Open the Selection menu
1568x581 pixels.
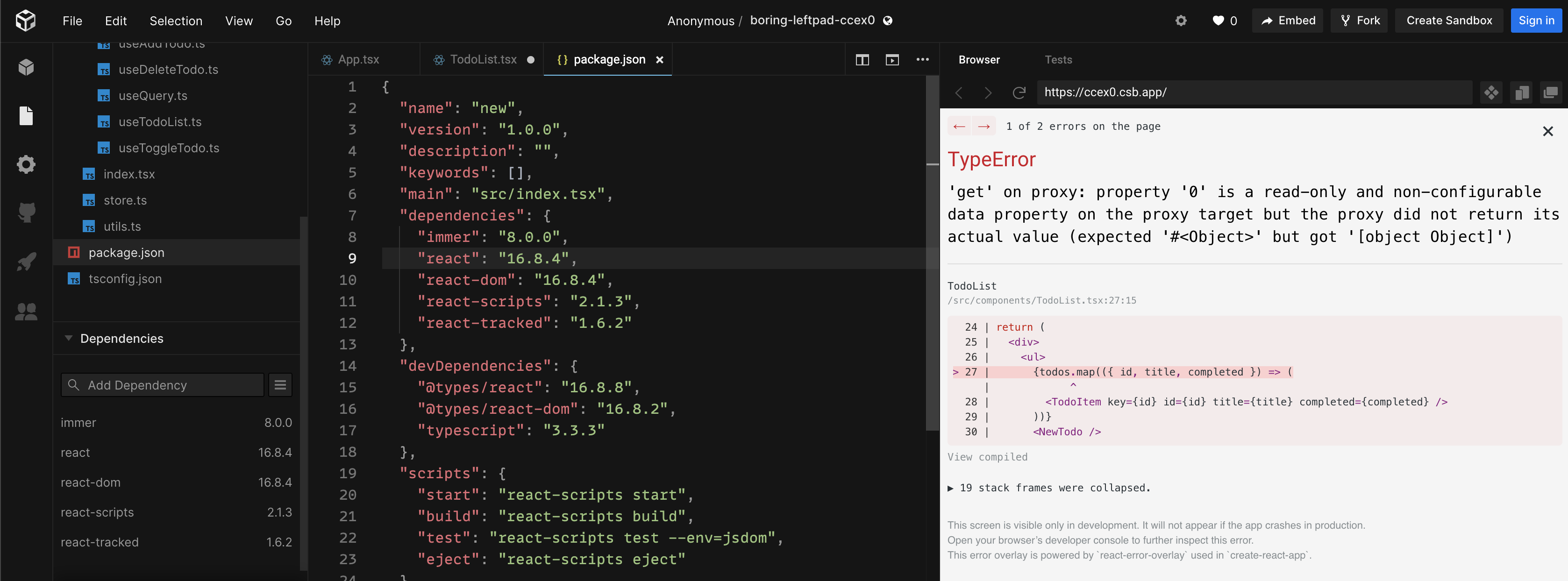pos(176,21)
